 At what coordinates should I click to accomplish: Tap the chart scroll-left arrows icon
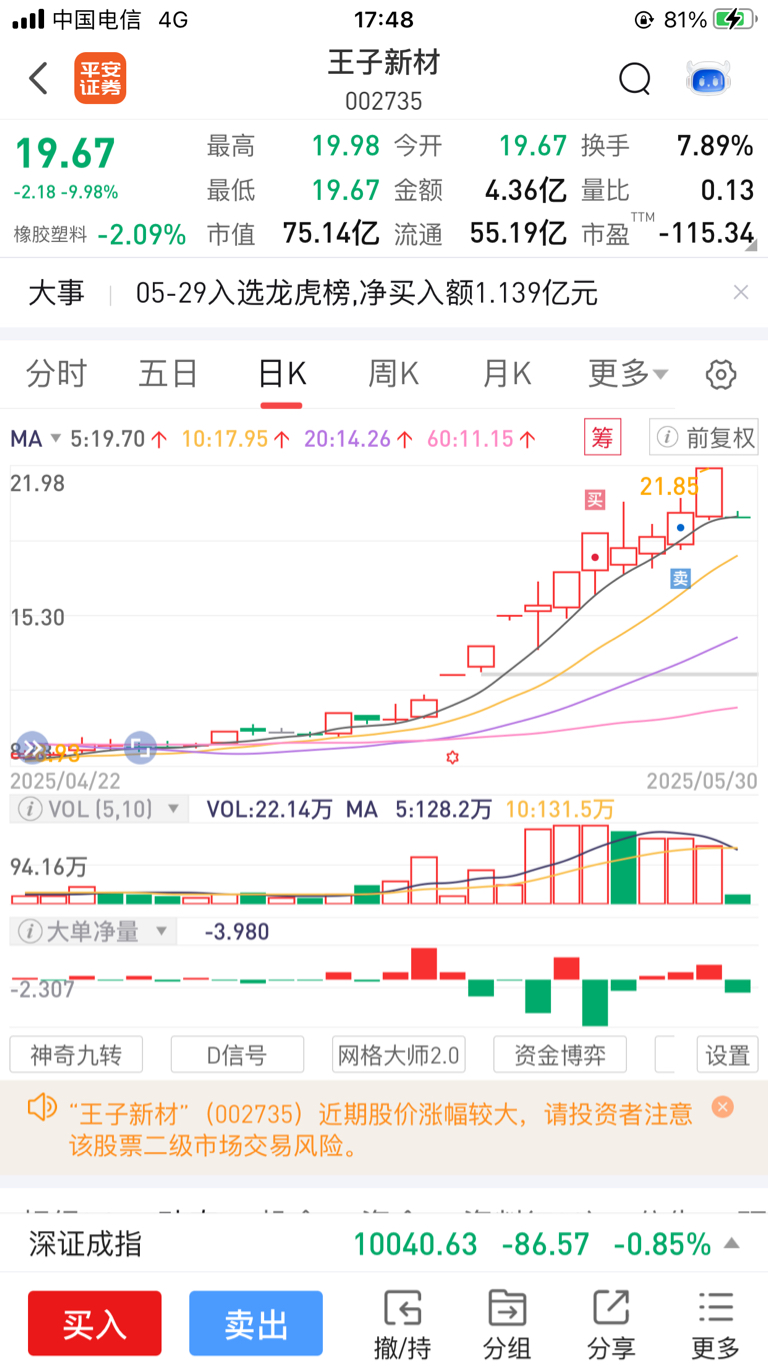[33, 747]
